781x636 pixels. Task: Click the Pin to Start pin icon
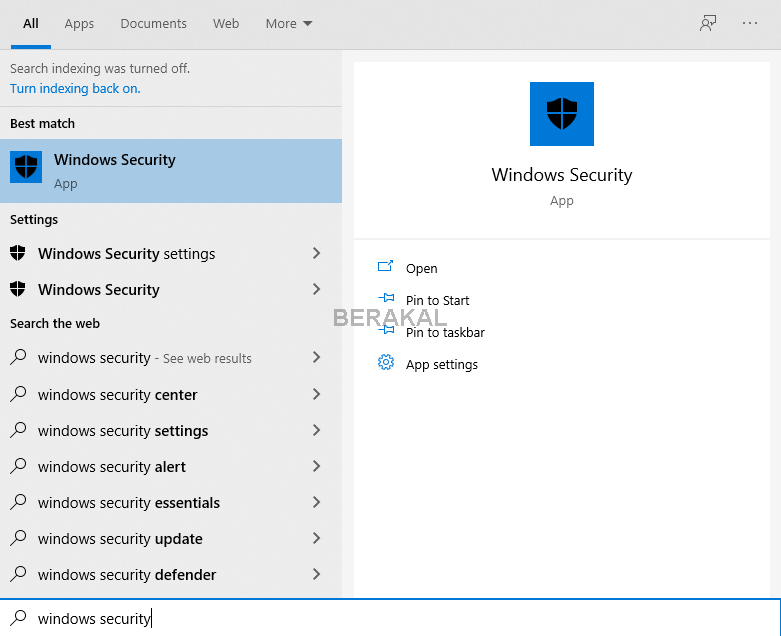[385, 299]
